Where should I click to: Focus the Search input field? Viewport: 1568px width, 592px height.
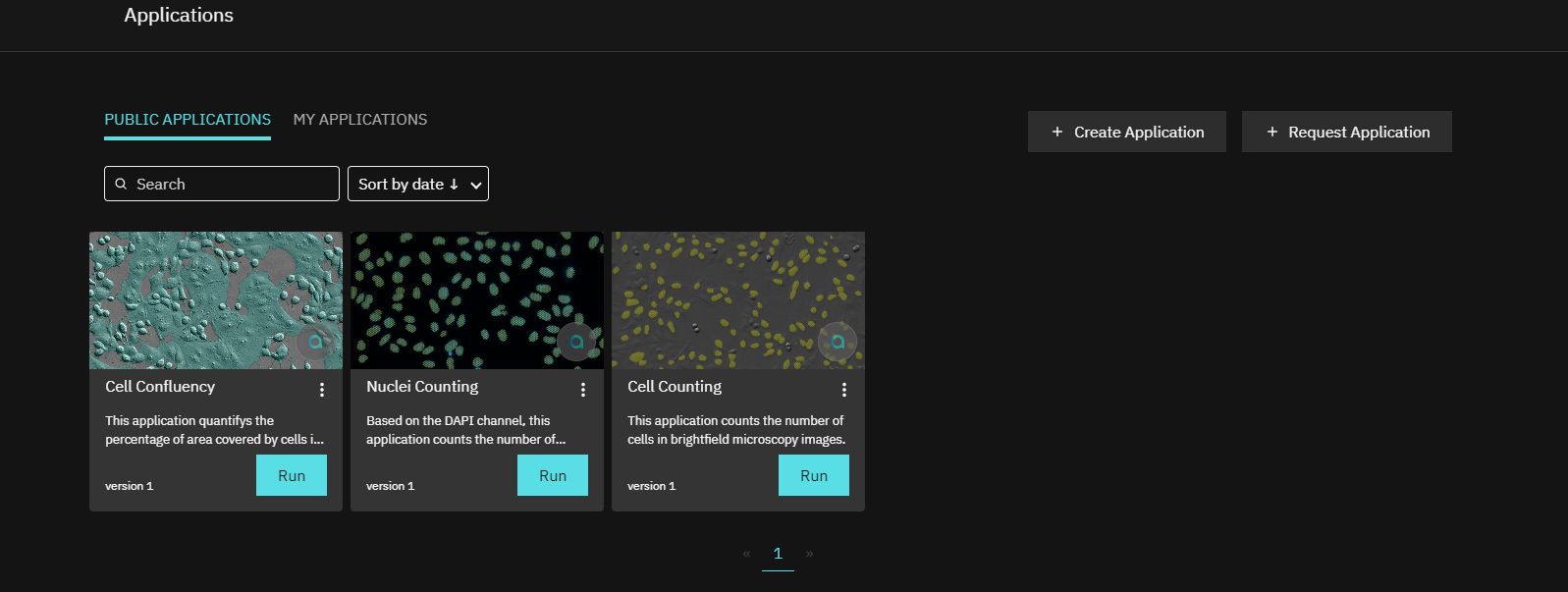pos(222,184)
